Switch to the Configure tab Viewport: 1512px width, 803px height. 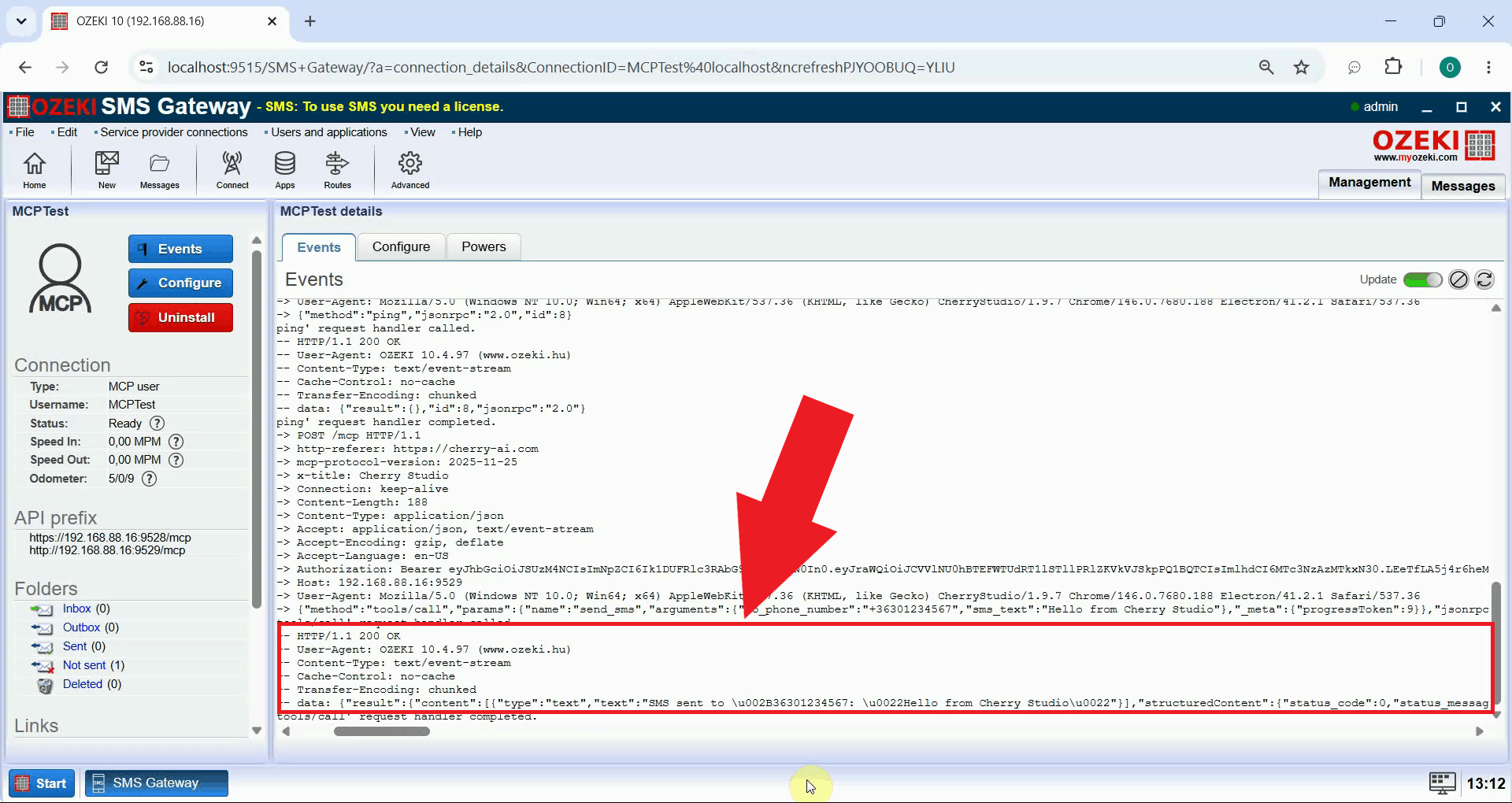coord(401,247)
